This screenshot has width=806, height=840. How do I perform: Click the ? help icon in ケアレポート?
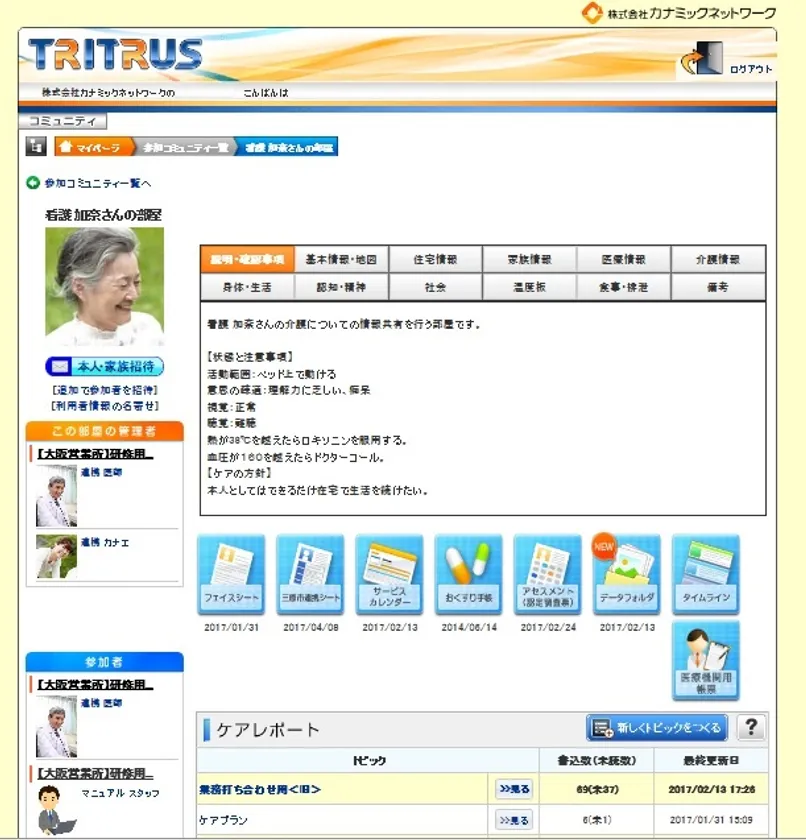tap(751, 728)
